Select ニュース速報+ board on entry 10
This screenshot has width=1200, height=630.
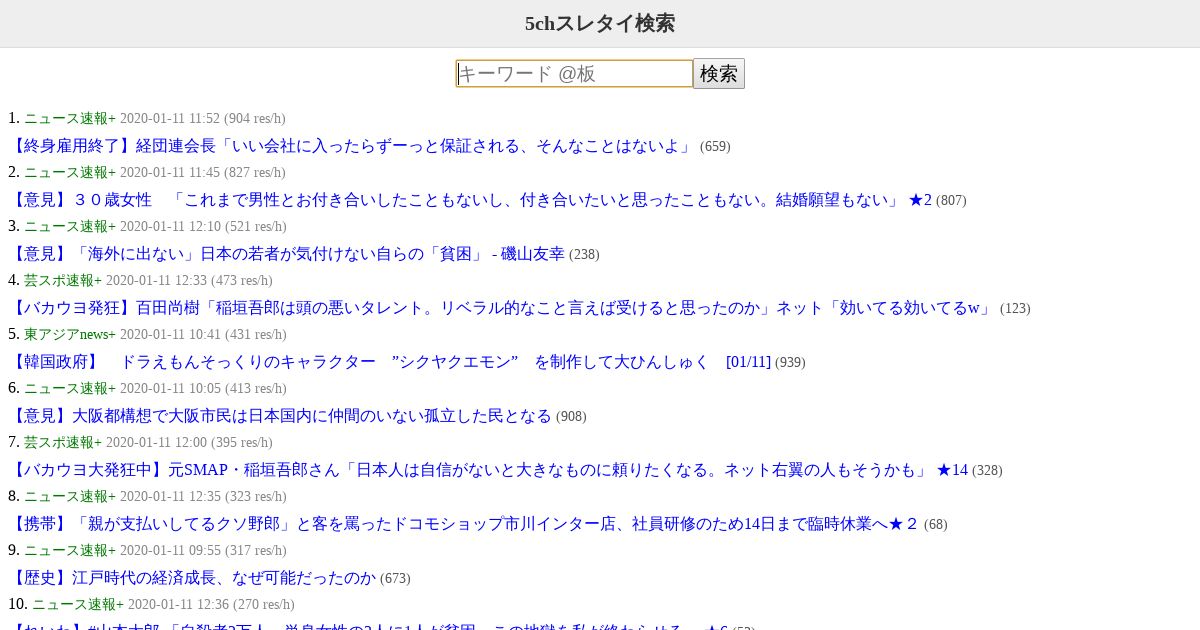point(78,604)
